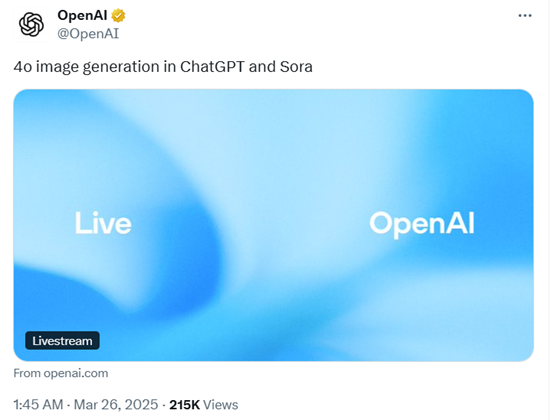The height and width of the screenshot is (420, 554).
Task: Click the 4o text starting the tweet
Action: coord(23,67)
